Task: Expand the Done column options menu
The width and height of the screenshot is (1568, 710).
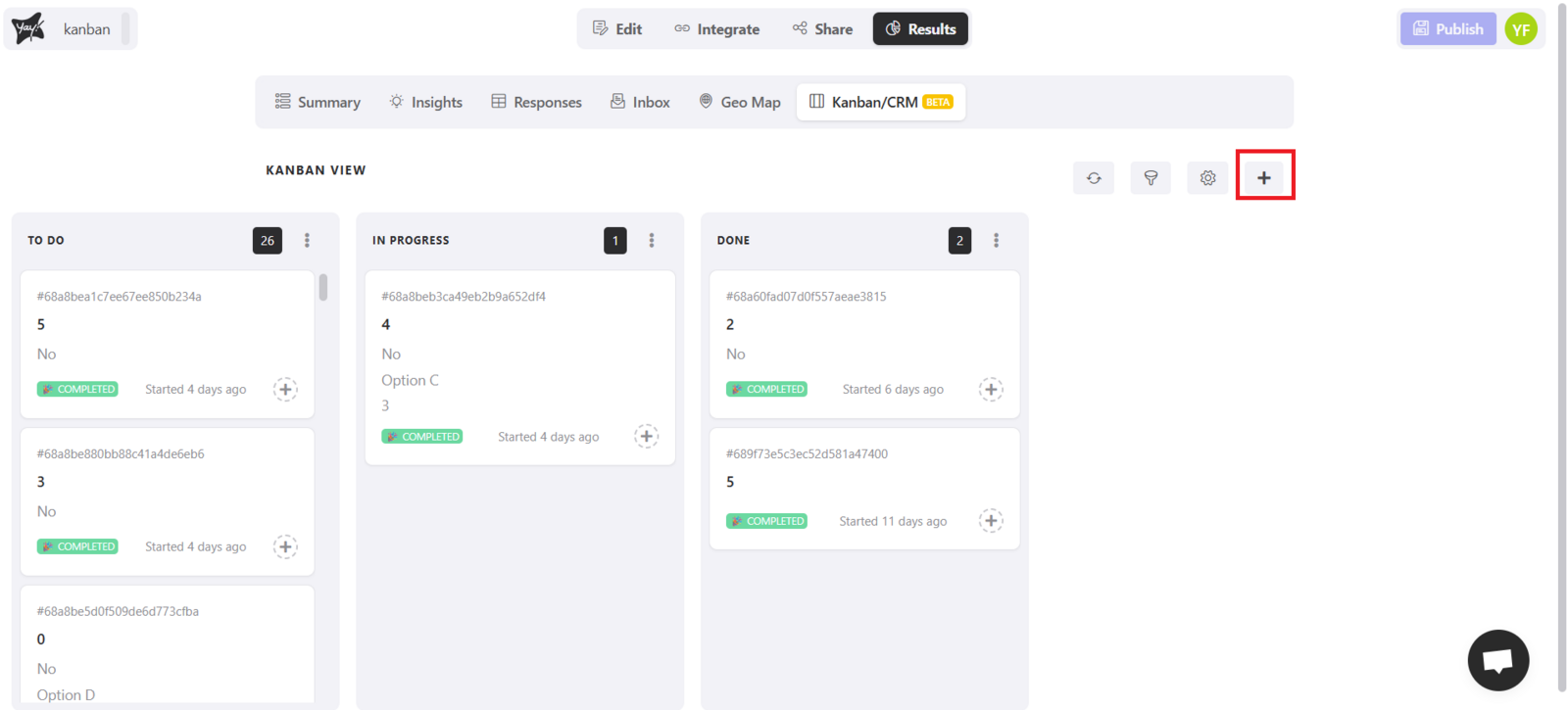Action: click(x=997, y=241)
